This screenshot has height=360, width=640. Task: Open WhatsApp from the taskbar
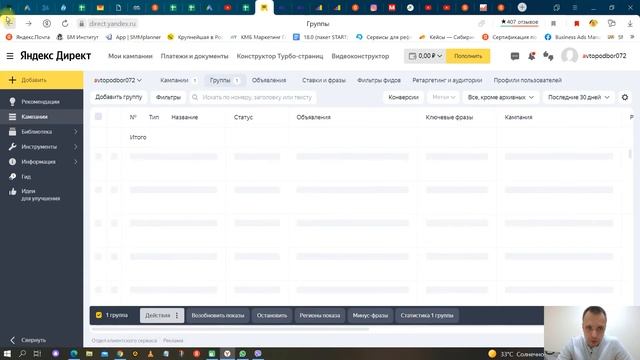click(243, 353)
